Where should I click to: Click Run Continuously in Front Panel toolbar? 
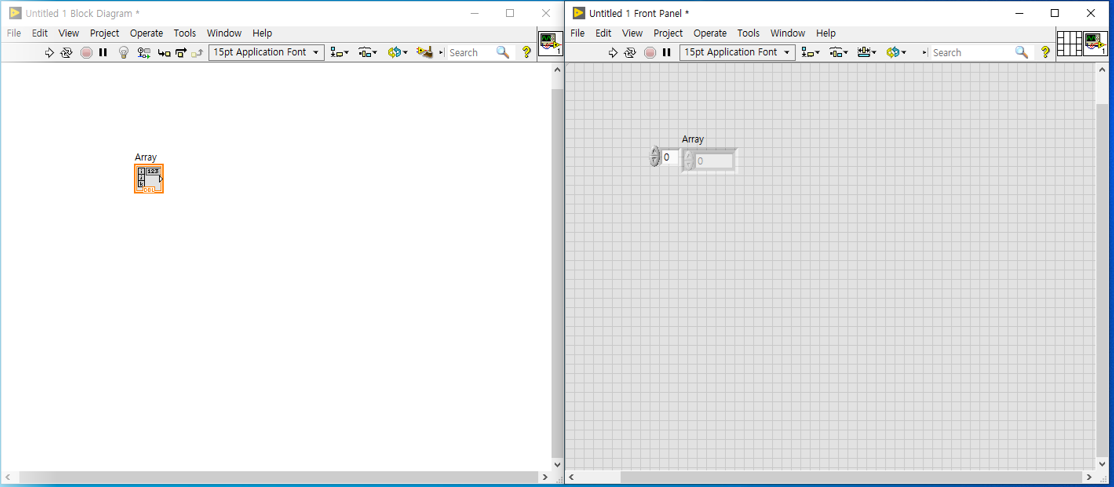coord(629,53)
